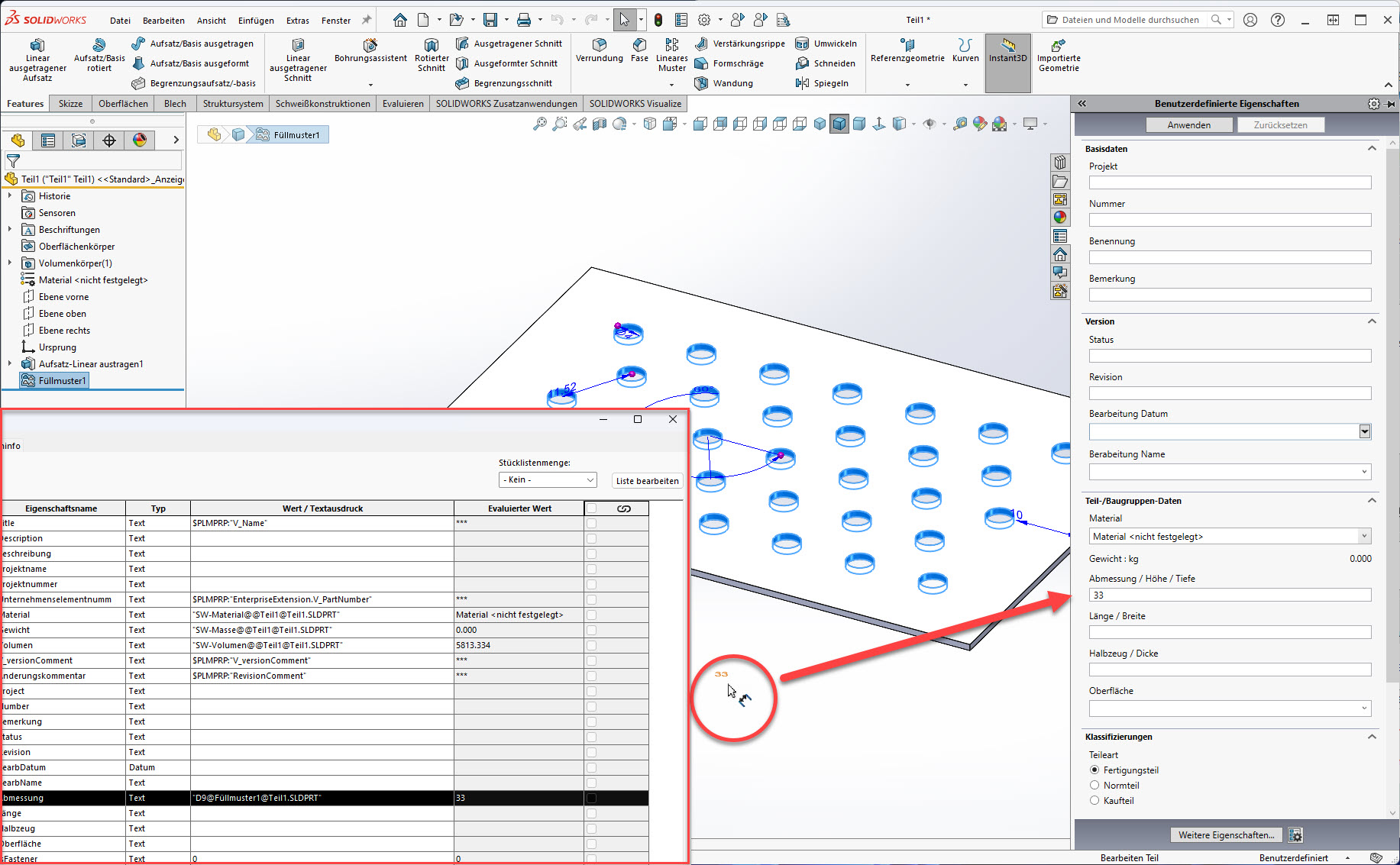Screen dimensions: 1400x865
Task: Select the Wandung tool
Action: [x=724, y=83]
